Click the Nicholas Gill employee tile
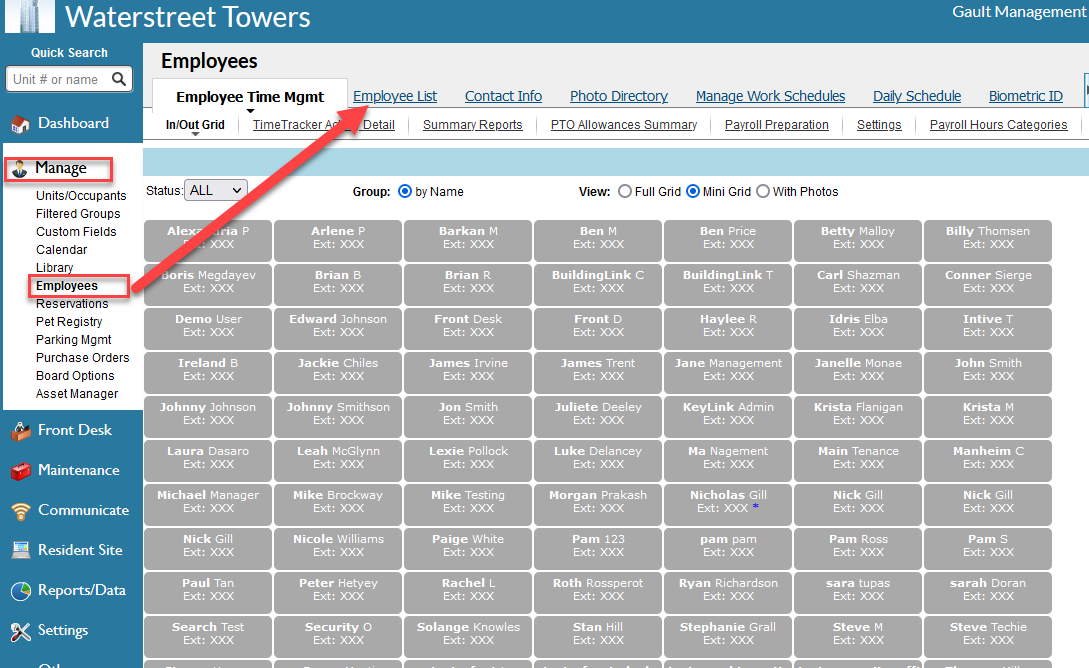 tap(728, 504)
